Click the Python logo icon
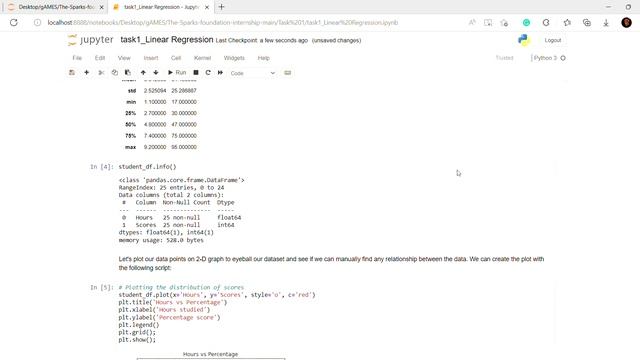 click(x=524, y=40)
